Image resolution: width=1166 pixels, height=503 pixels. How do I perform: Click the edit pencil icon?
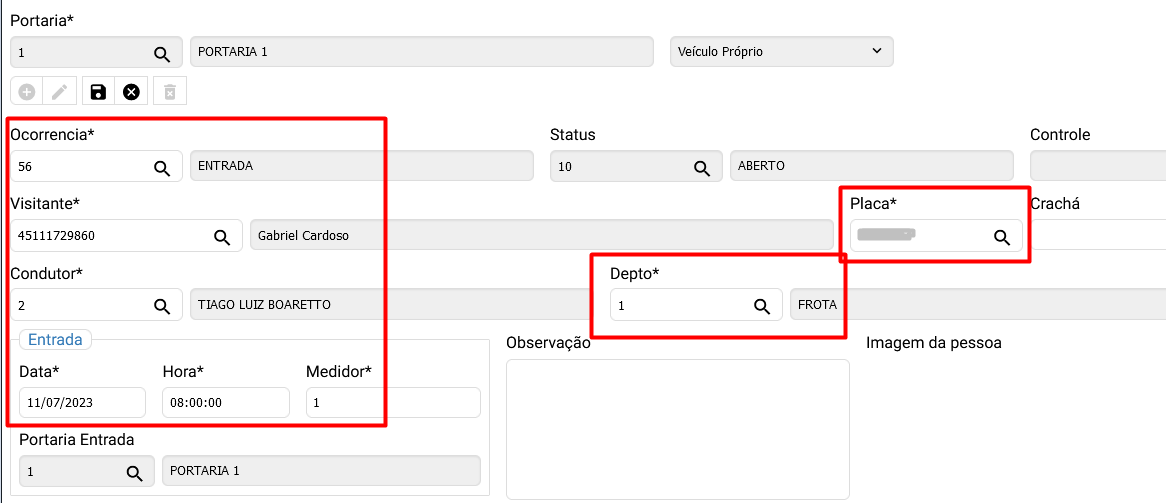pyautogui.click(x=60, y=92)
